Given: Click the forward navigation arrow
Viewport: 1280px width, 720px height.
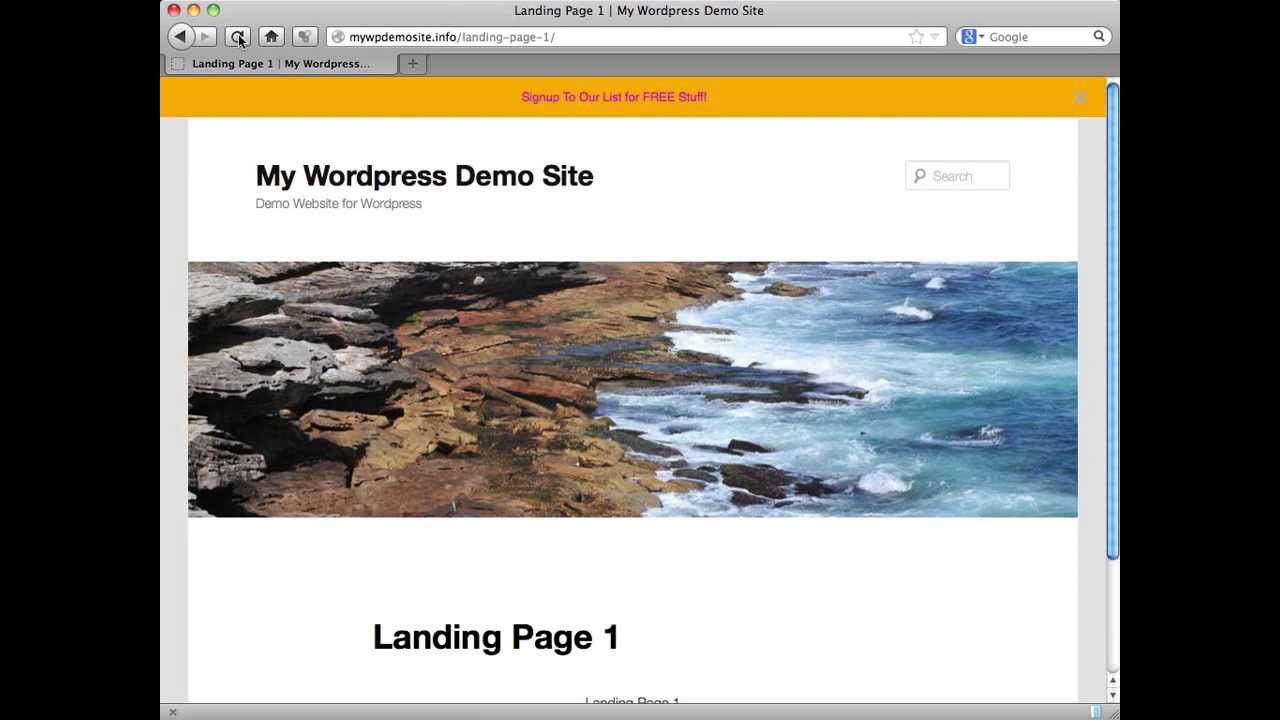Looking at the screenshot, I should pos(205,37).
